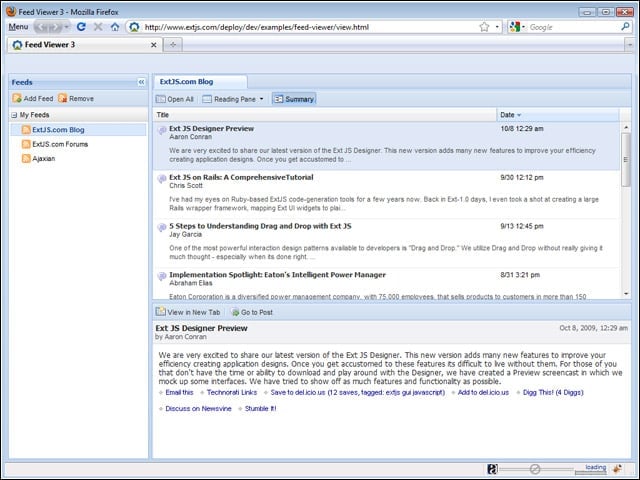Image resolution: width=640 pixels, height=480 pixels.
Task: Open the Technorati Links link
Action: pyautogui.click(x=232, y=393)
